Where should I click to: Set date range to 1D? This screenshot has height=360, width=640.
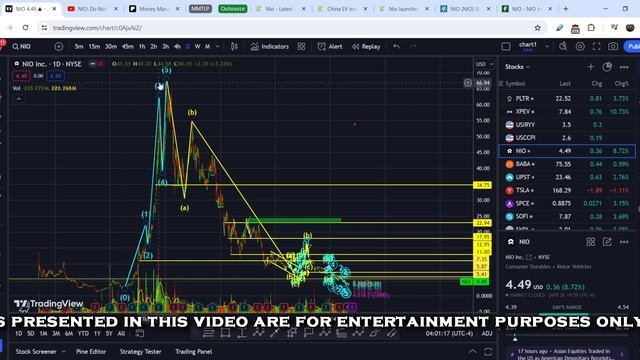click(19, 333)
